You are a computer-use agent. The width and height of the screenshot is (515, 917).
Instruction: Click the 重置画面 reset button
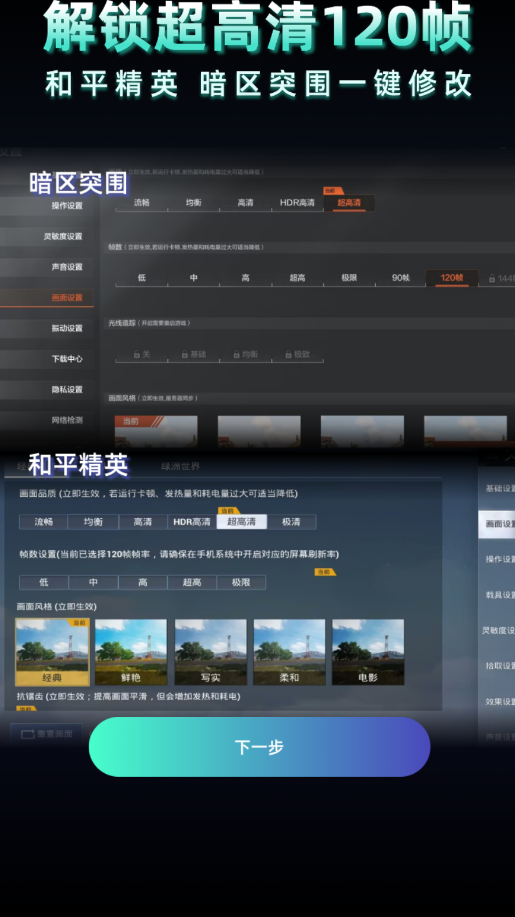[47, 734]
